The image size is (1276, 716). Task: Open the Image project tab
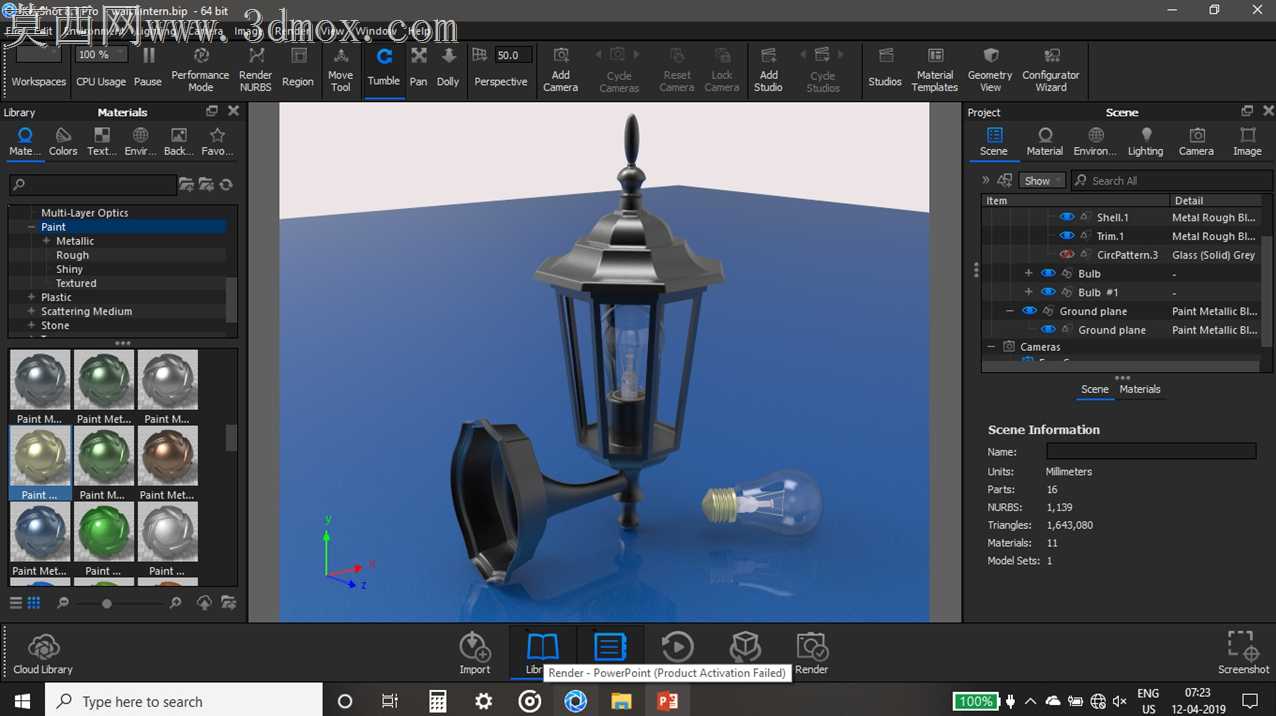[x=1247, y=142]
